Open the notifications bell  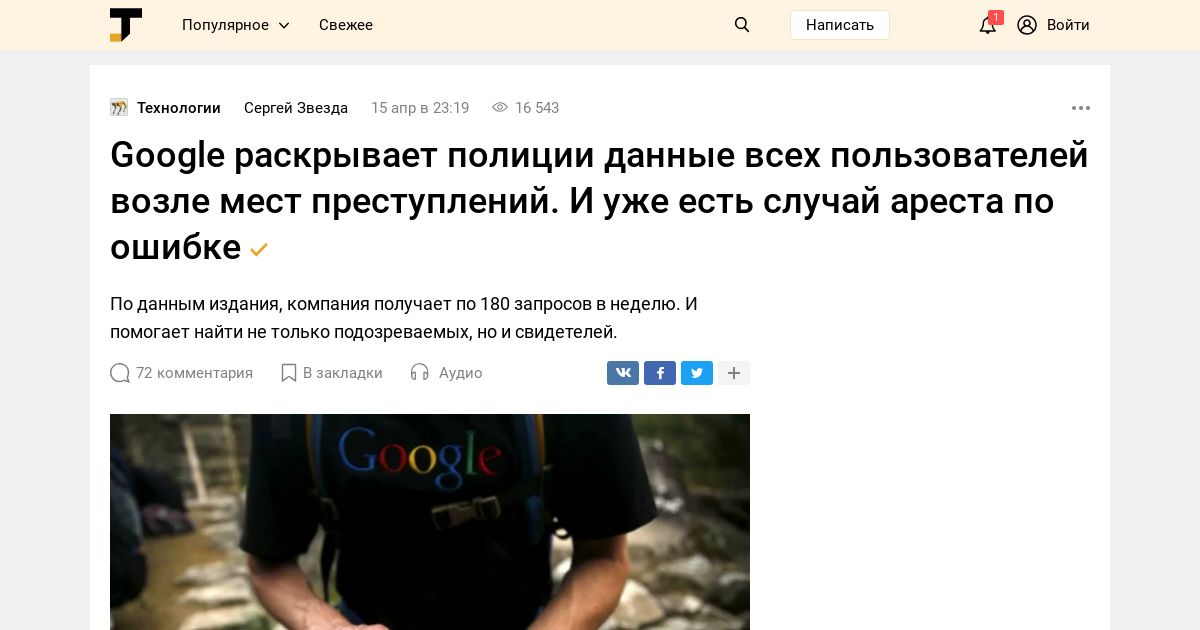(988, 25)
